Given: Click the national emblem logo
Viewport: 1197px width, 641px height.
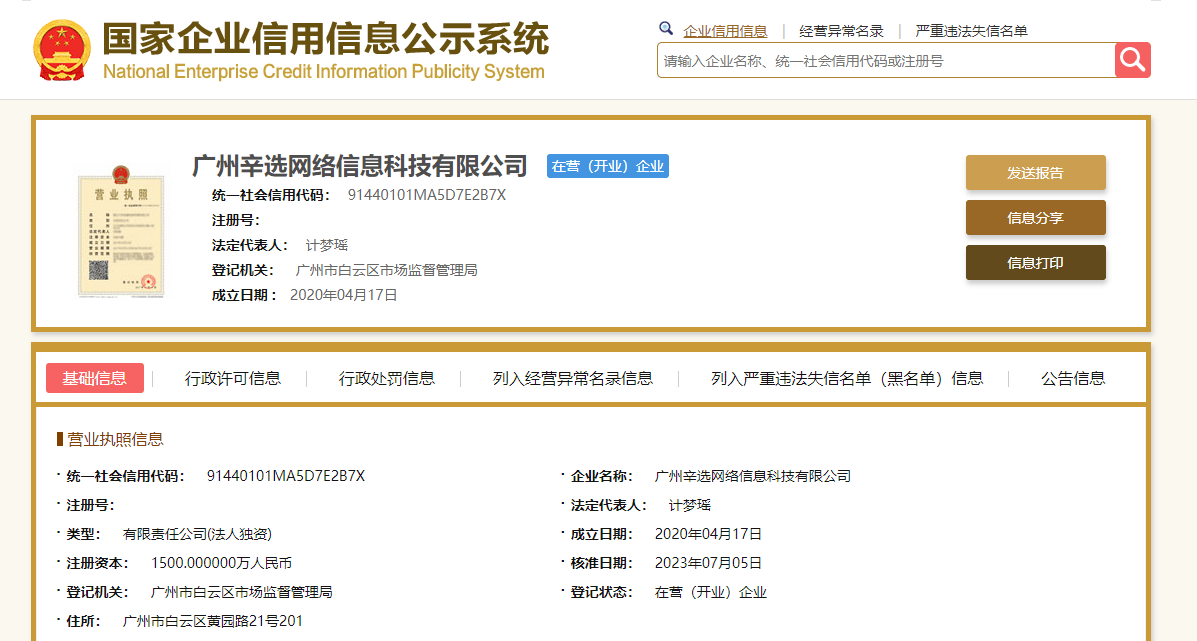Looking at the screenshot, I should 62,43.
